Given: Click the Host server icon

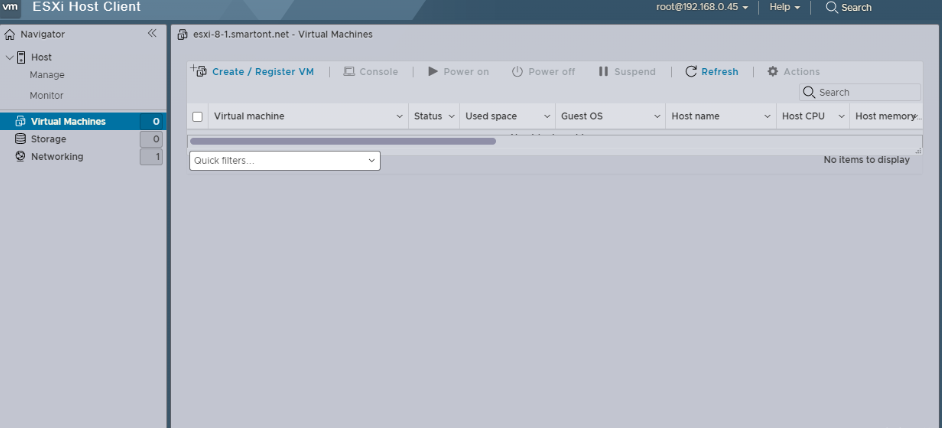Looking at the screenshot, I should coord(20,57).
